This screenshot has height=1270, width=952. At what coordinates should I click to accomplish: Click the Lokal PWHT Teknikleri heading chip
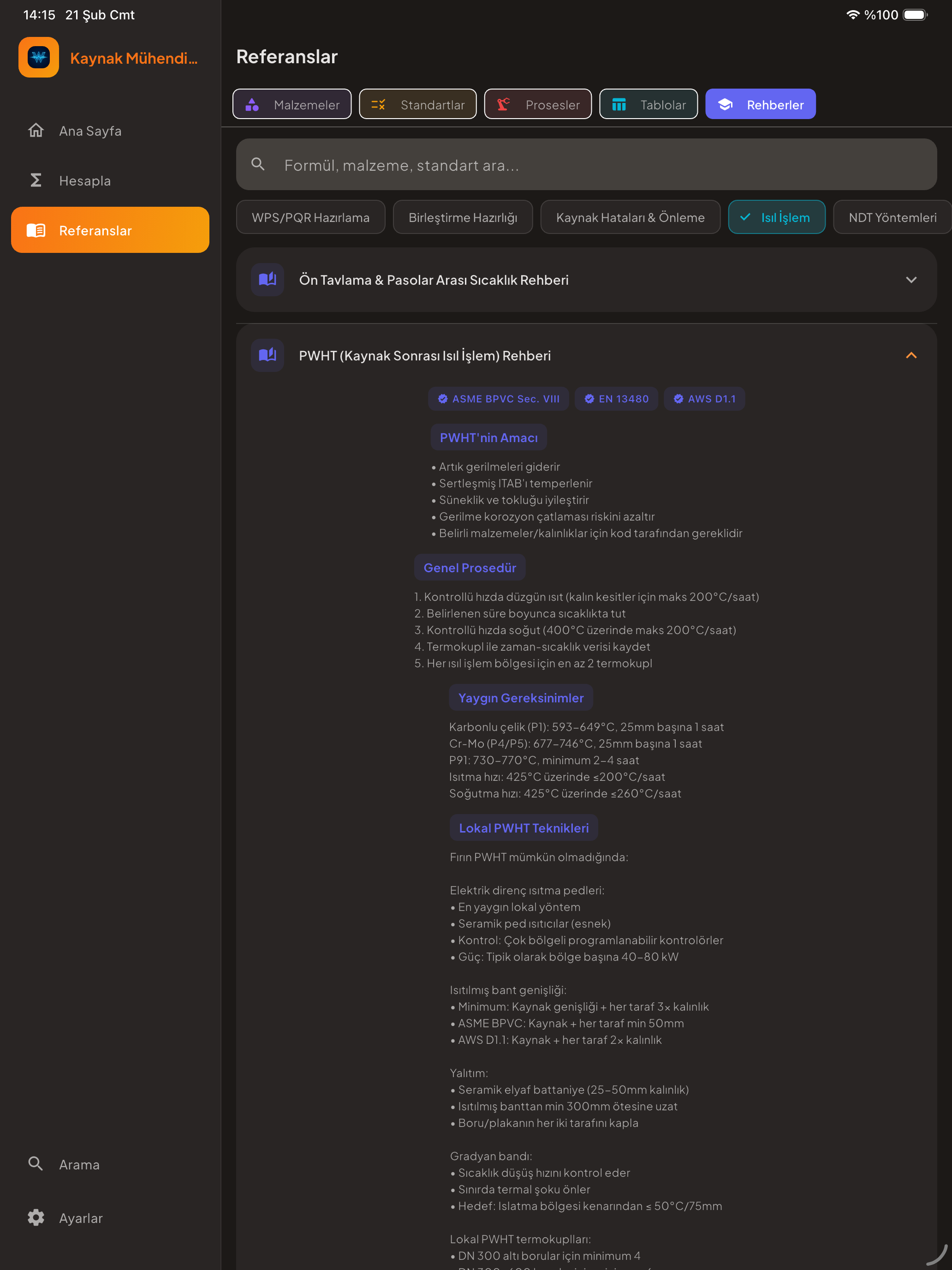pyautogui.click(x=524, y=828)
